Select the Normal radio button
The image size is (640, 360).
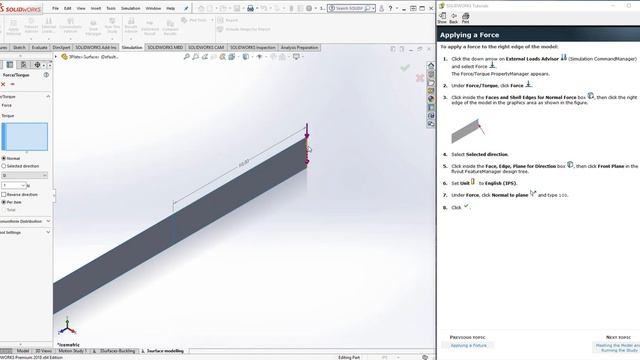(x=4, y=158)
